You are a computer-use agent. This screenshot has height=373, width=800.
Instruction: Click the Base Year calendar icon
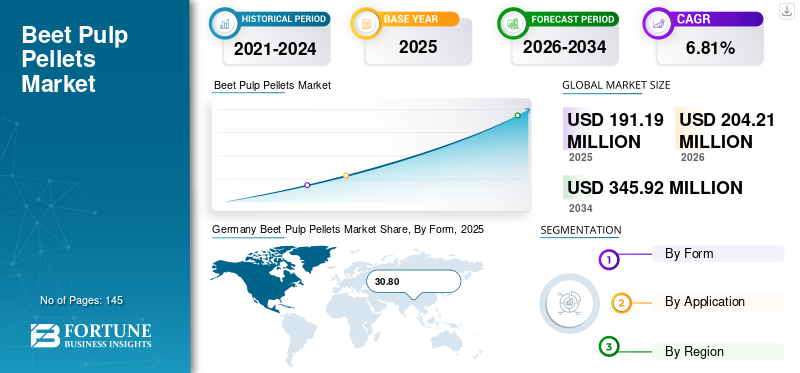coord(365,23)
